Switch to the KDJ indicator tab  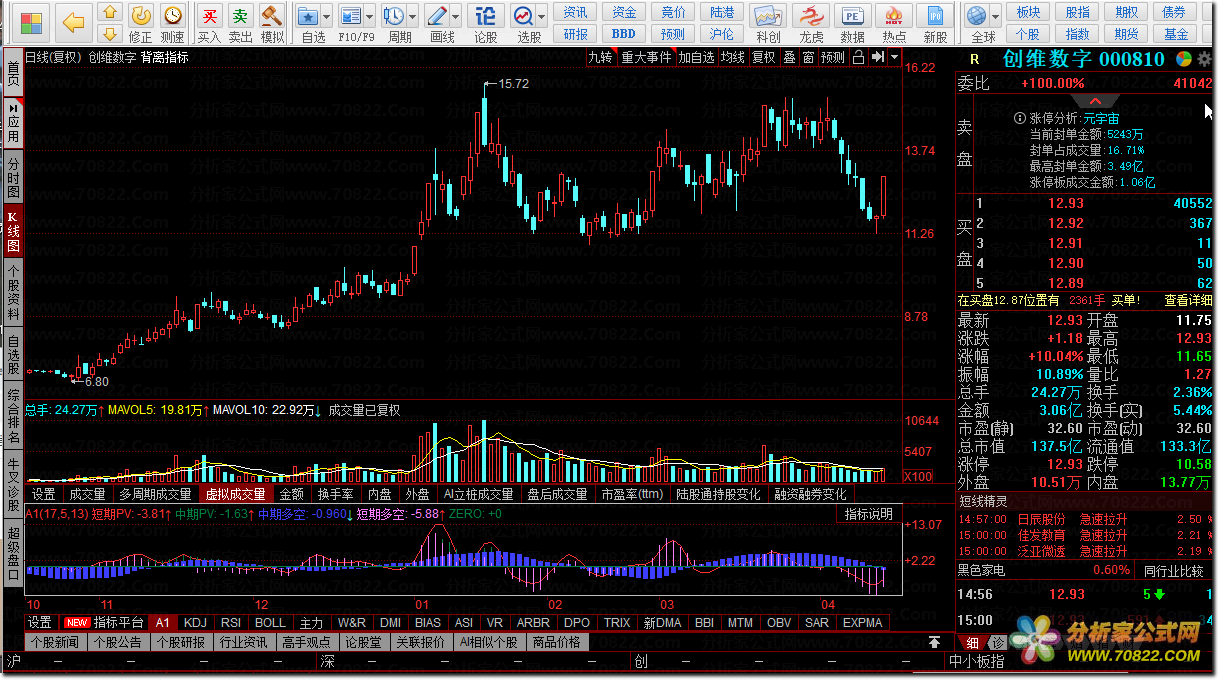[x=196, y=622]
